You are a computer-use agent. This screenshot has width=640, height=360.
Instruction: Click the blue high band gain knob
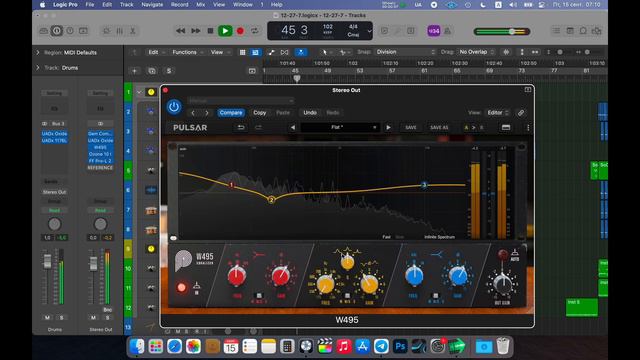point(458,276)
